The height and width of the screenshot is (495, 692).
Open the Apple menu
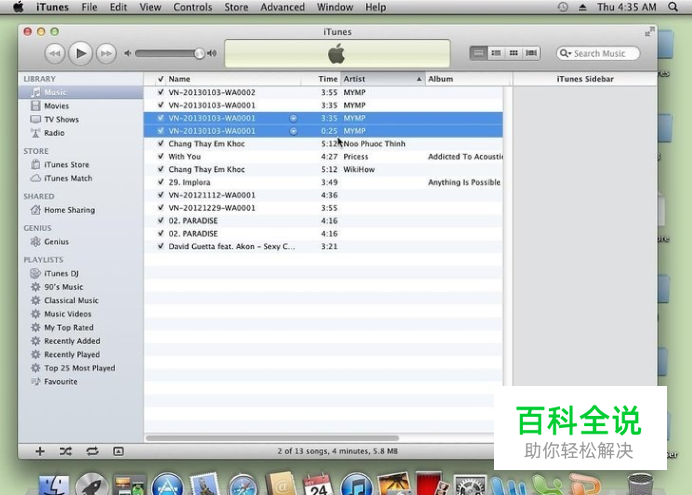[x=18, y=7]
